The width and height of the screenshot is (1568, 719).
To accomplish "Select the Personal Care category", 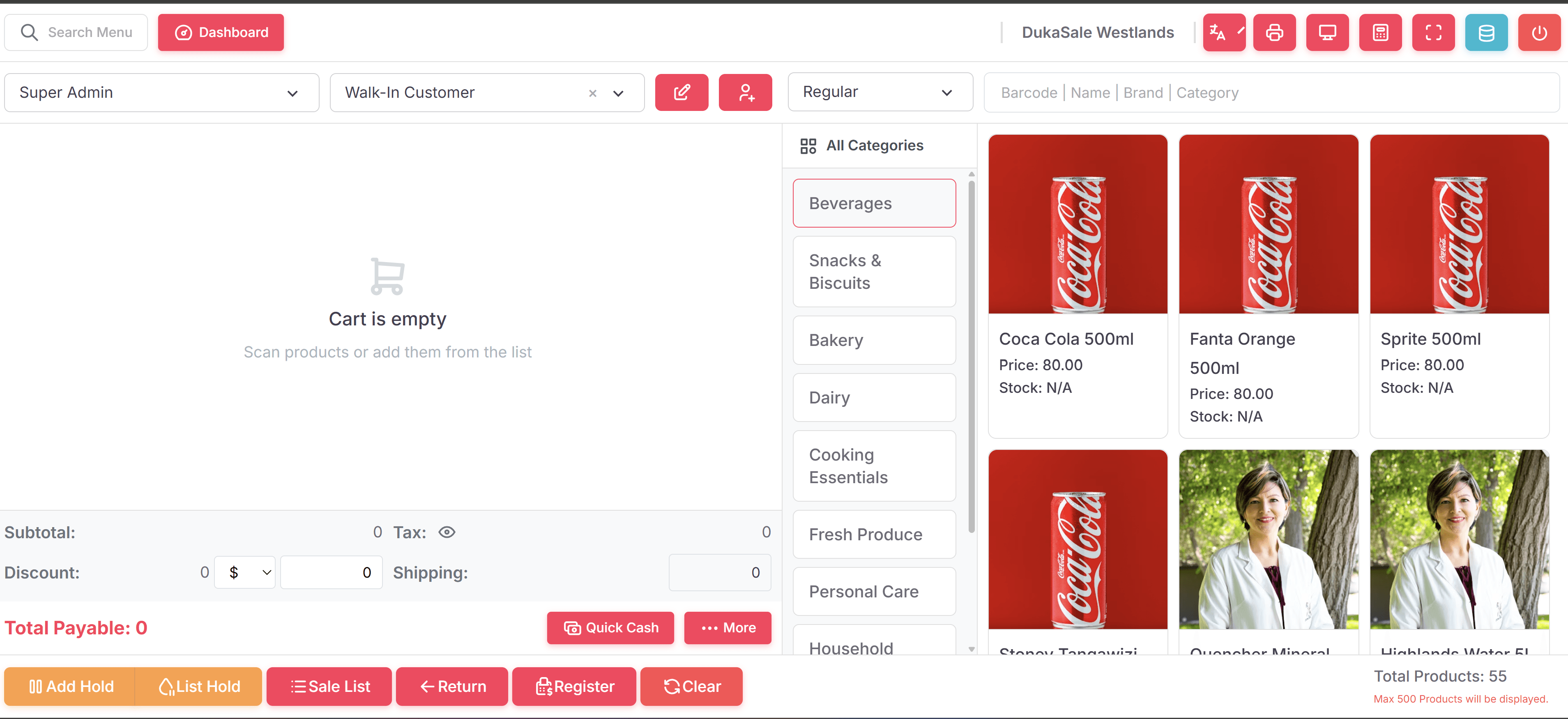I will [x=874, y=592].
